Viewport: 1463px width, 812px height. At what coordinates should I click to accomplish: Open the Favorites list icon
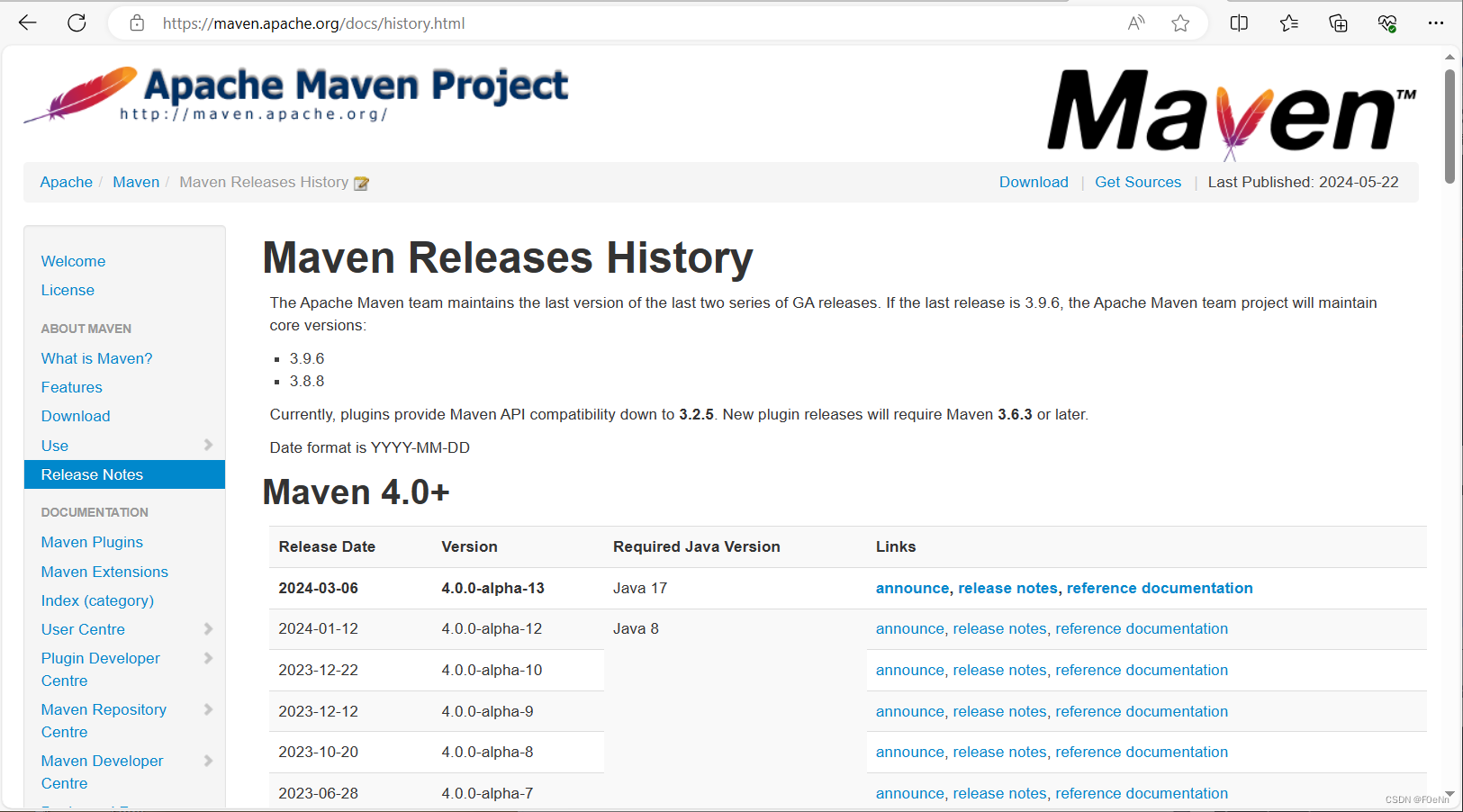click(1288, 23)
